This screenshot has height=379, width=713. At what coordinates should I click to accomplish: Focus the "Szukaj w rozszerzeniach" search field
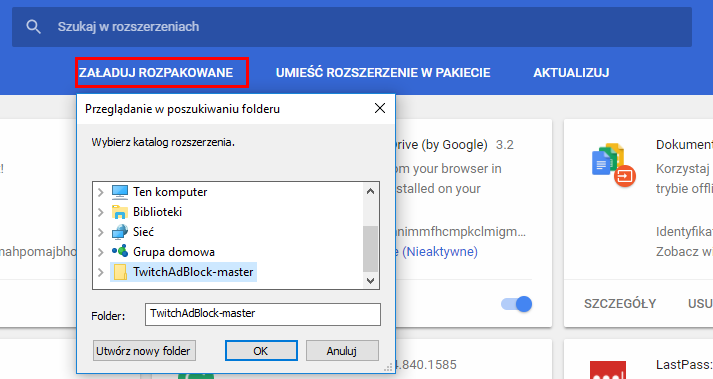(352, 27)
